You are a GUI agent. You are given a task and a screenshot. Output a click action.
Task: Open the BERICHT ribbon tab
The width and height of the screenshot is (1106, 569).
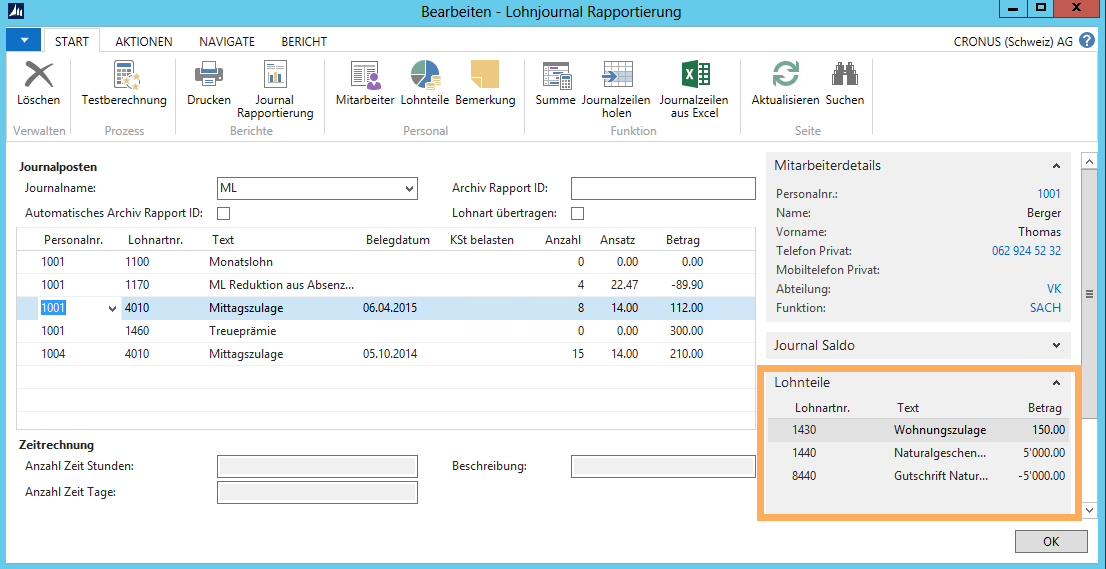(304, 42)
